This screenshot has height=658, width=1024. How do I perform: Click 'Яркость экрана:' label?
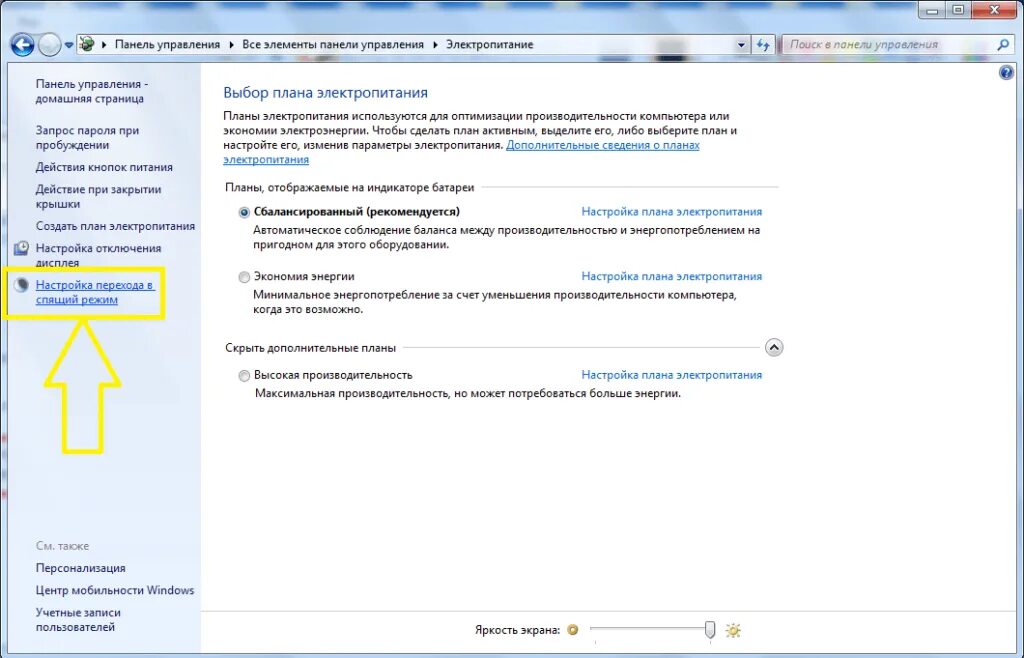(517, 630)
